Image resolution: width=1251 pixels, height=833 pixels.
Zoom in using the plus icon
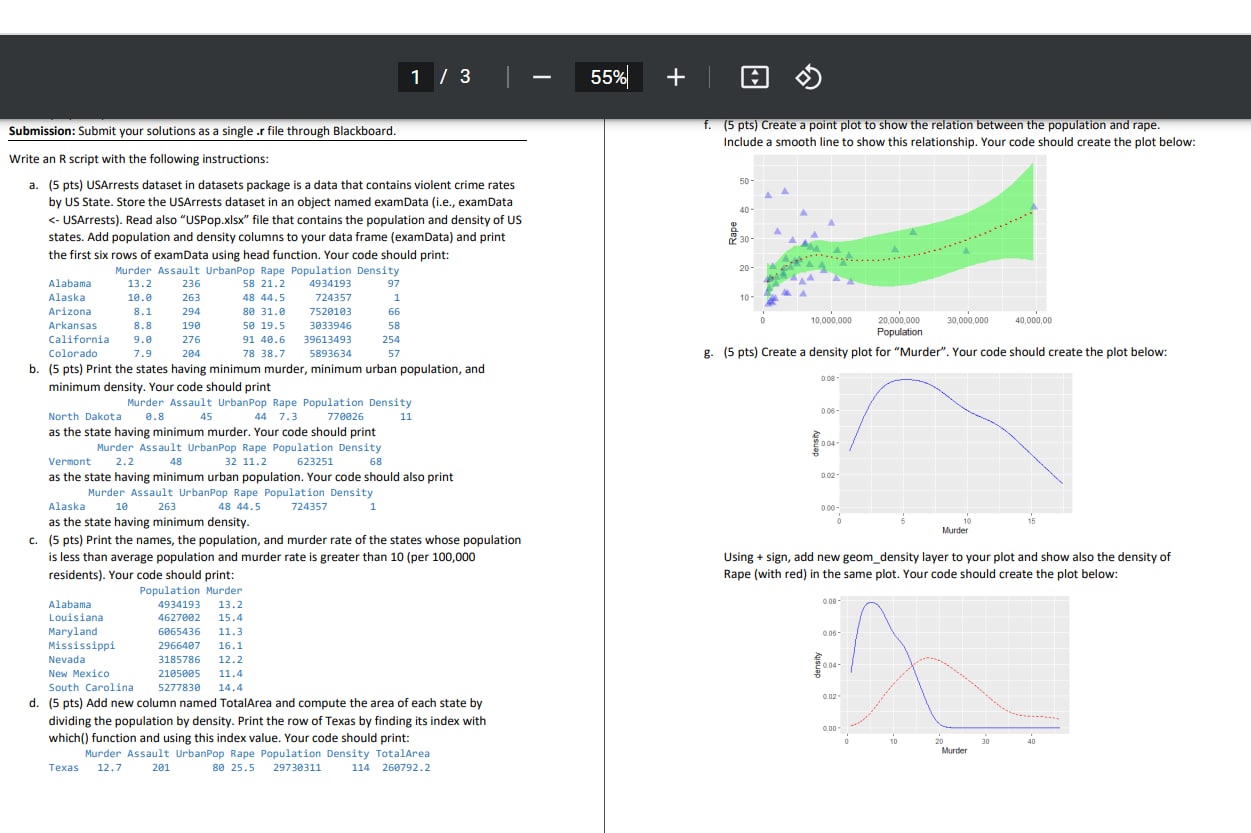click(675, 76)
